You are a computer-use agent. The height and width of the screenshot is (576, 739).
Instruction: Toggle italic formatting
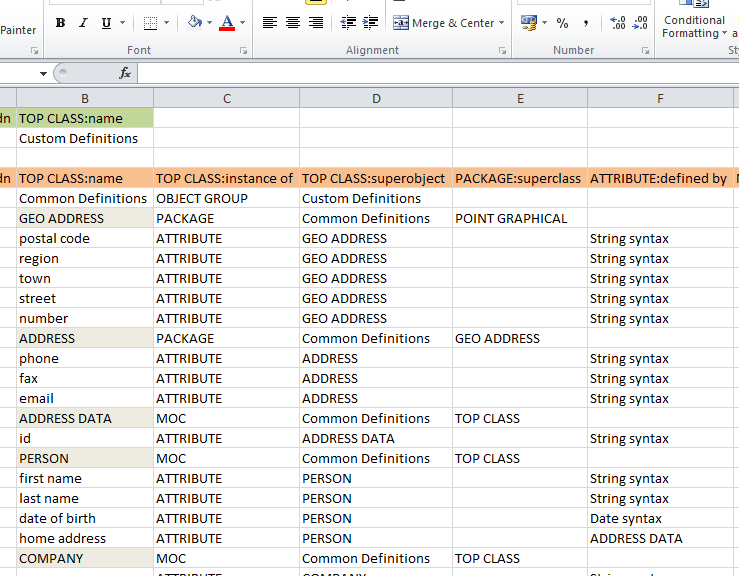82,23
